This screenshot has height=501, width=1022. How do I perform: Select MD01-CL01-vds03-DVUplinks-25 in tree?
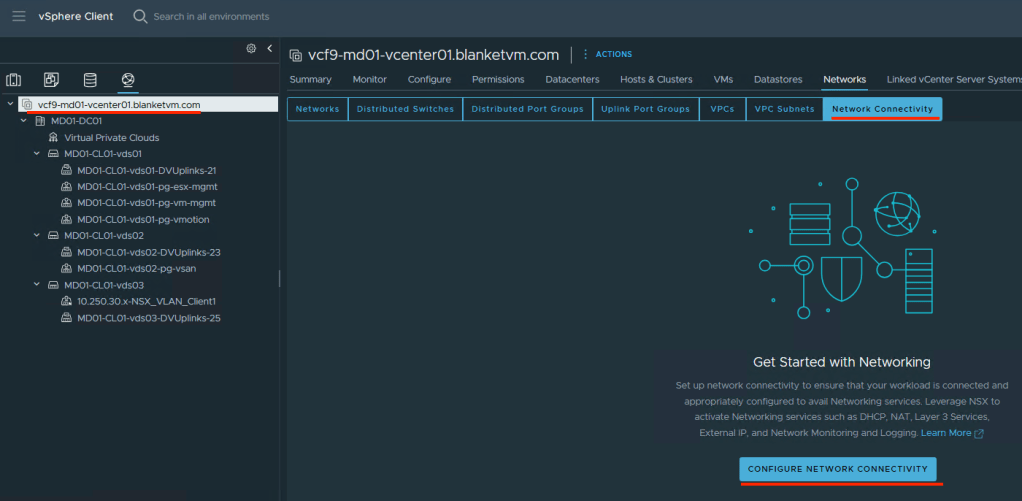[x=149, y=318]
